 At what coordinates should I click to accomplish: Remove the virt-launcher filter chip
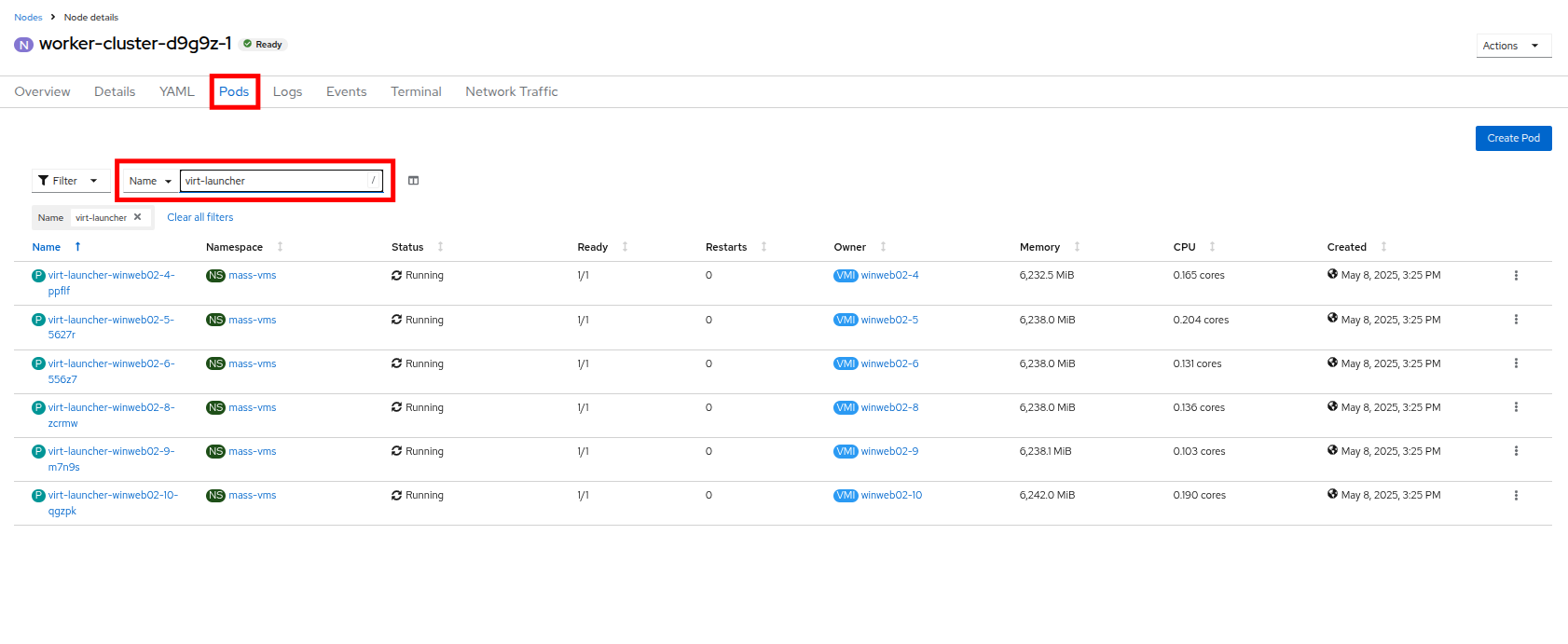[x=138, y=217]
